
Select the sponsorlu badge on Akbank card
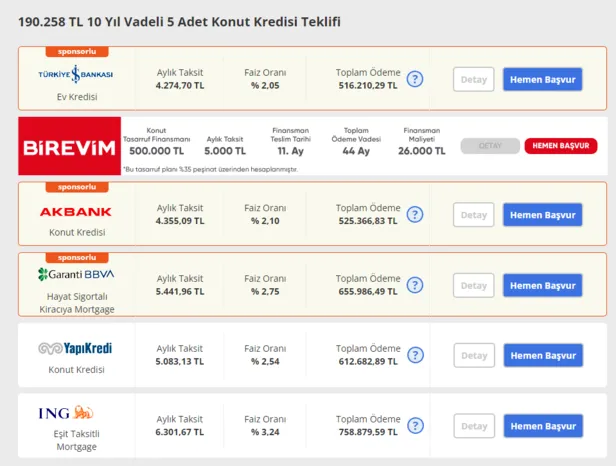coord(77,187)
